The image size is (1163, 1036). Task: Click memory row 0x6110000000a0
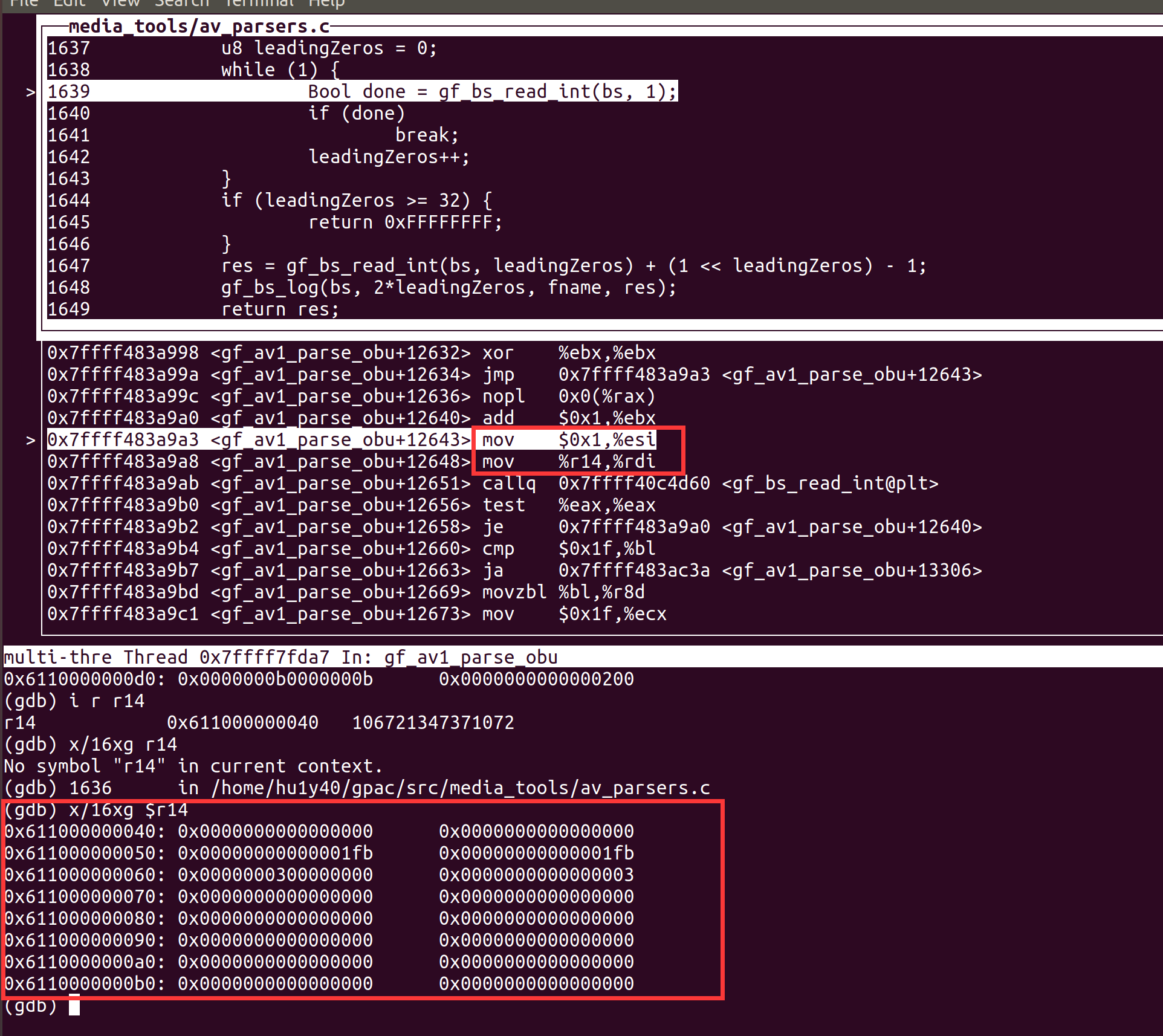(319, 962)
